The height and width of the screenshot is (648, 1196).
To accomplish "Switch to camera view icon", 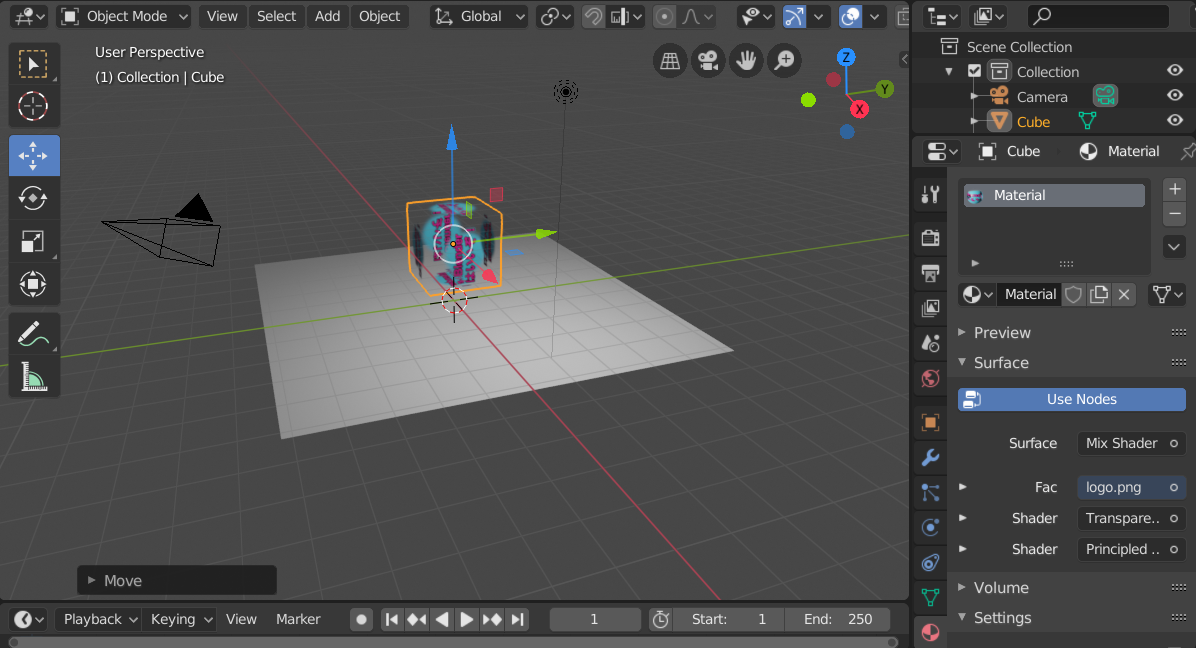I will (708, 60).
